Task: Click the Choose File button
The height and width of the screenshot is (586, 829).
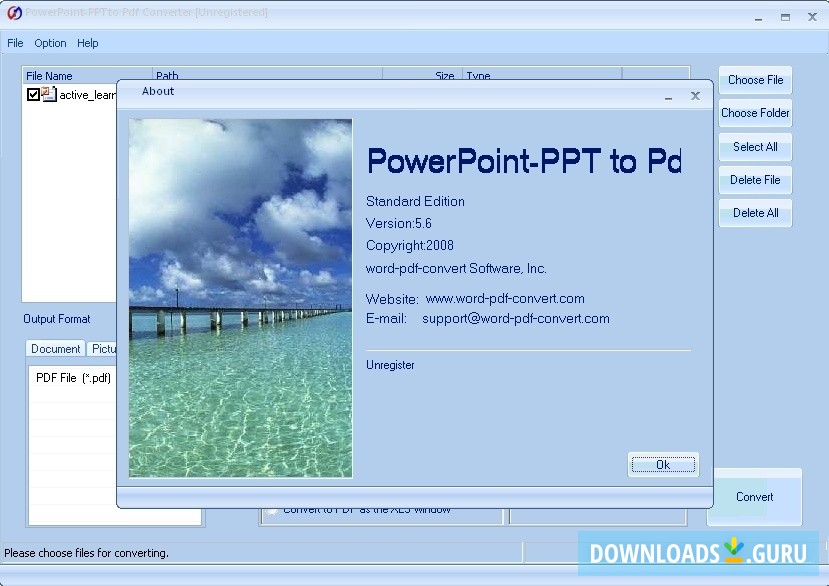Action: [755, 80]
